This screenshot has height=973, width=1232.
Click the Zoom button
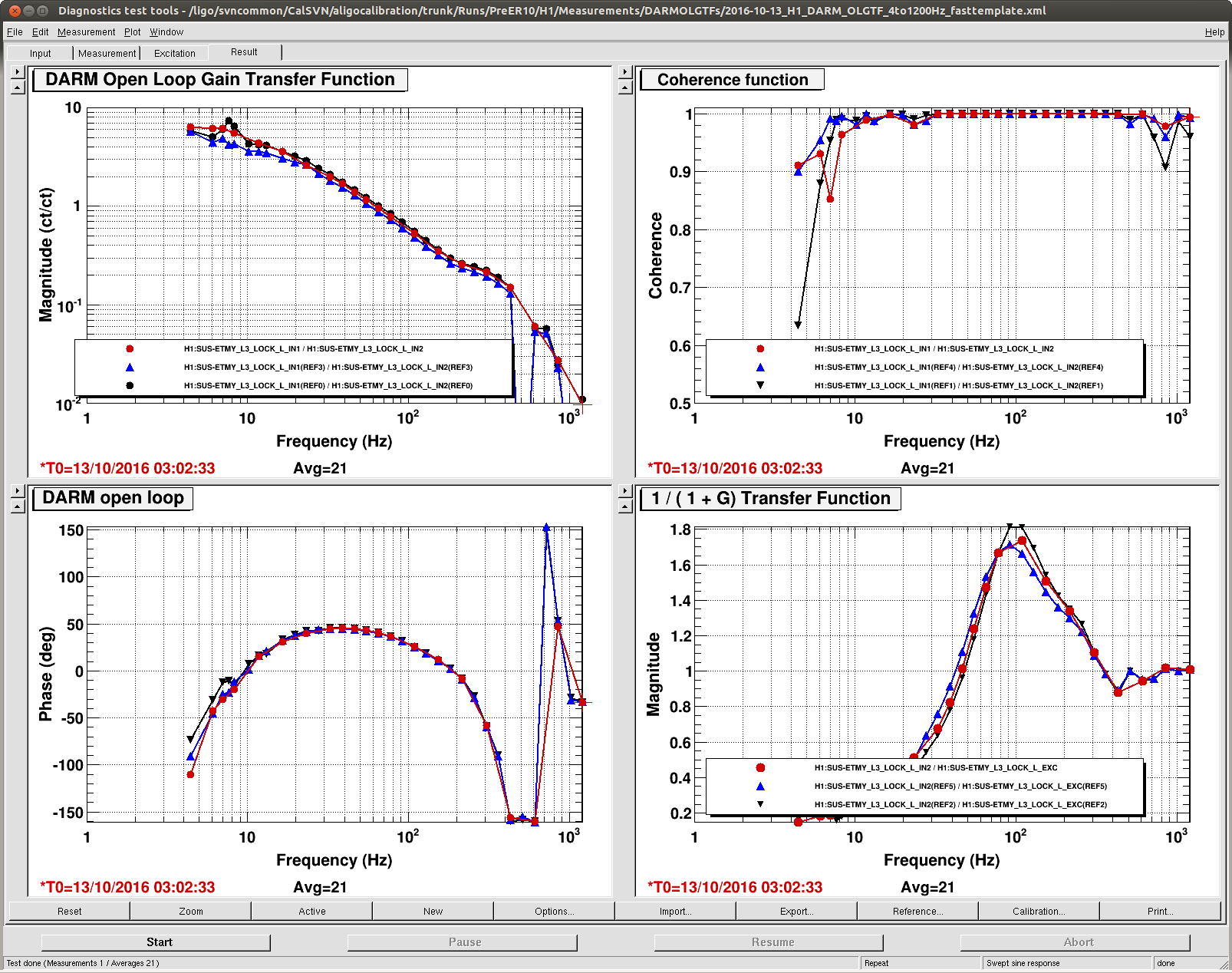tap(191, 911)
